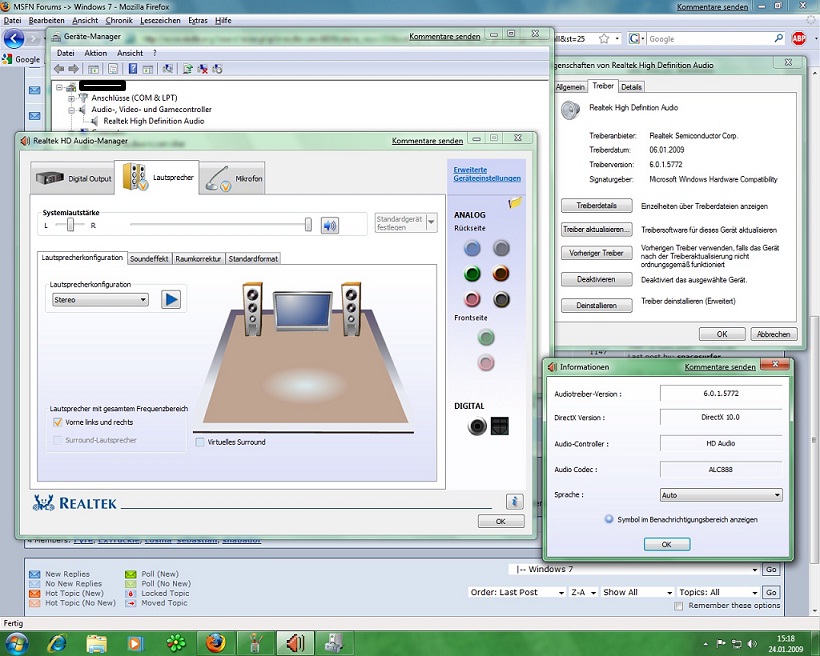Viewport: 820px width, 656px height.
Task: Select the green rear analog jack
Action: 472,273
